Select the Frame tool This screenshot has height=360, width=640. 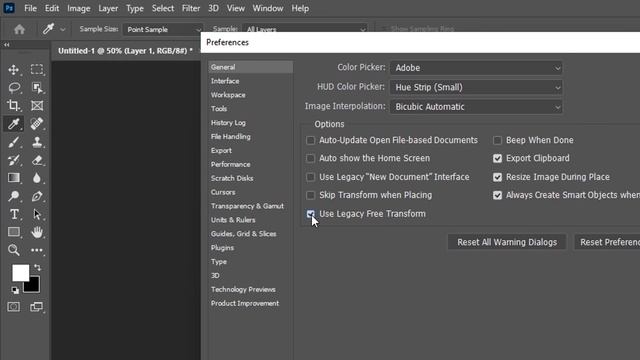click(37, 106)
